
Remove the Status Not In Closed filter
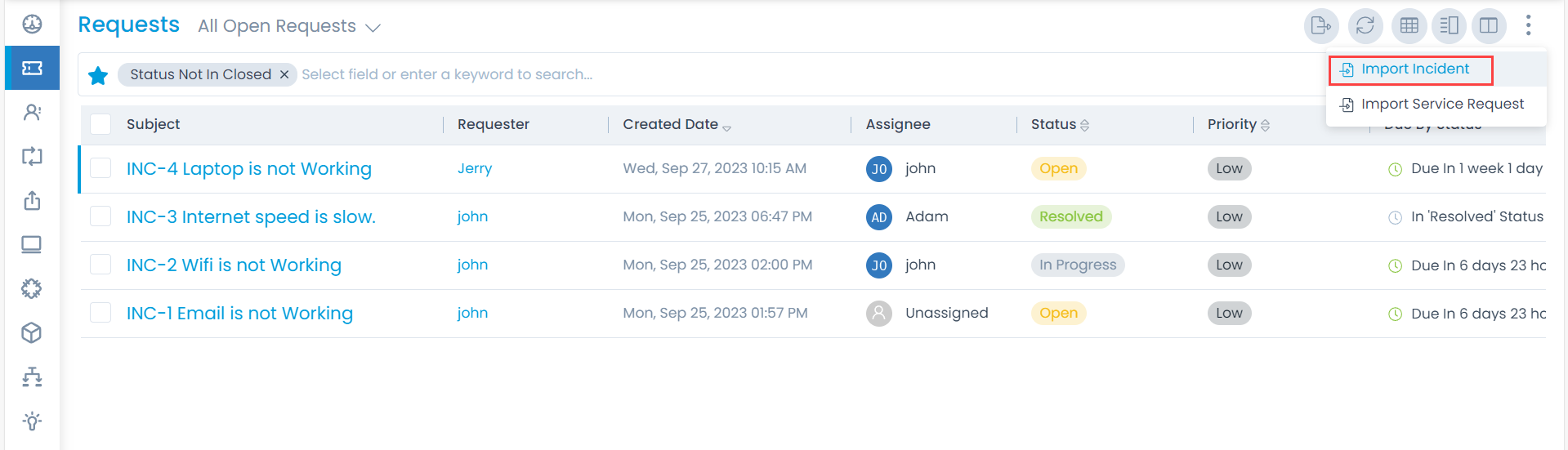tap(284, 75)
